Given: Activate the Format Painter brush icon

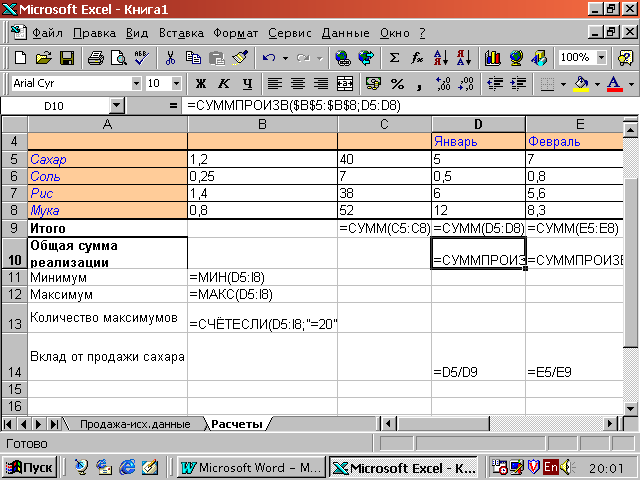Looking at the screenshot, I should pyautogui.click(x=240, y=58).
